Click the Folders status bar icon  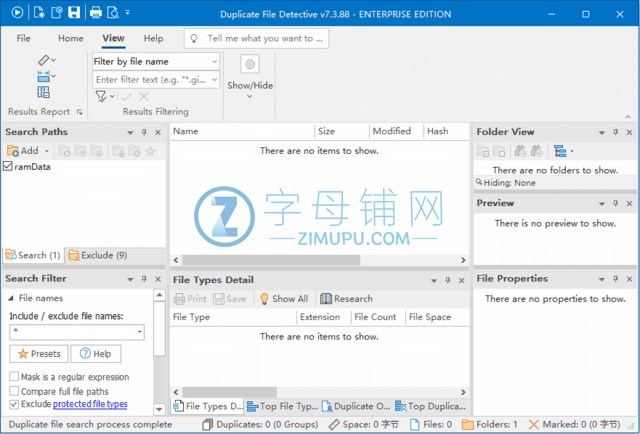tap(467, 425)
